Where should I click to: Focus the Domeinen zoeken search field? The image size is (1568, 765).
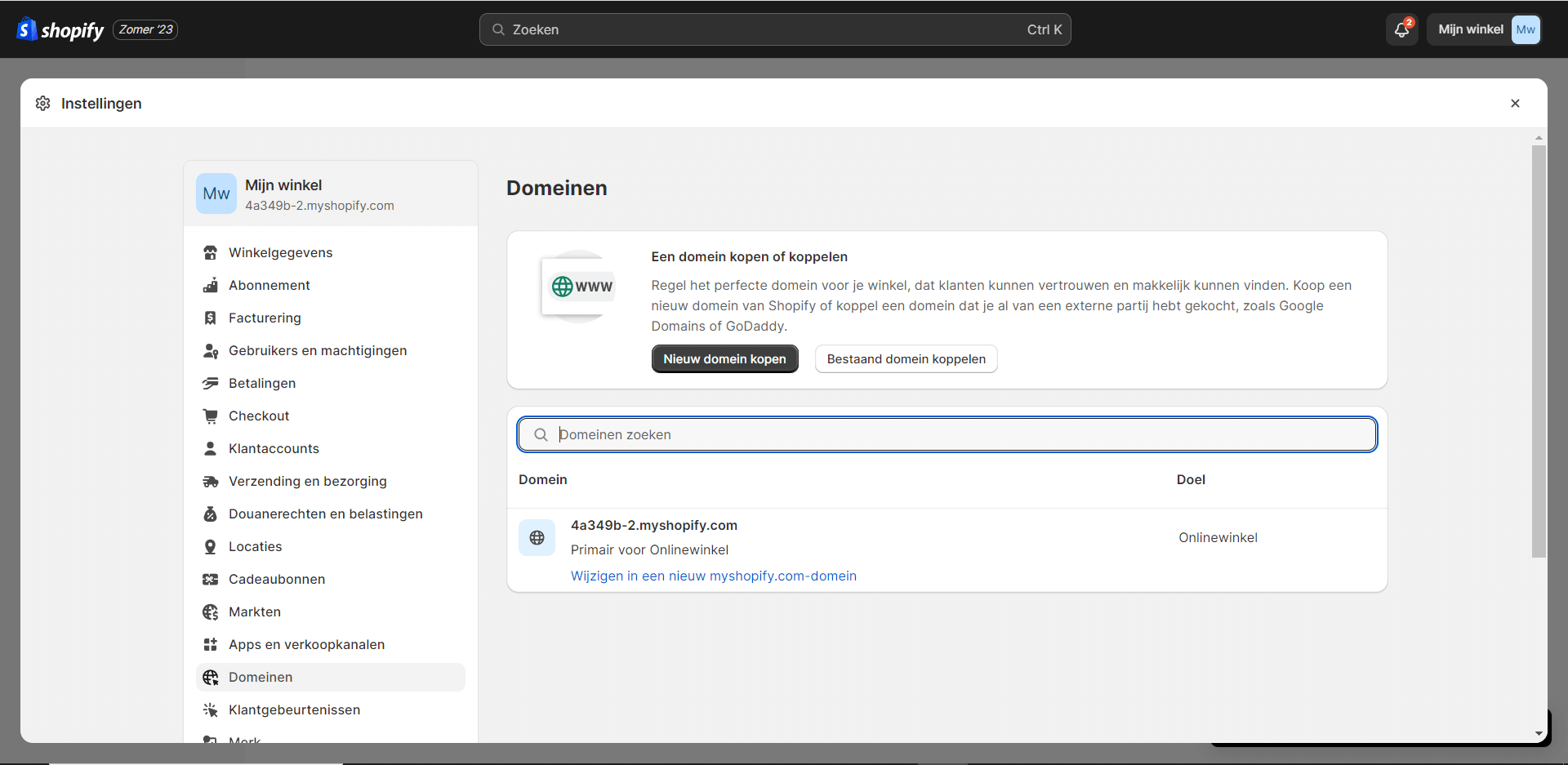tap(947, 434)
